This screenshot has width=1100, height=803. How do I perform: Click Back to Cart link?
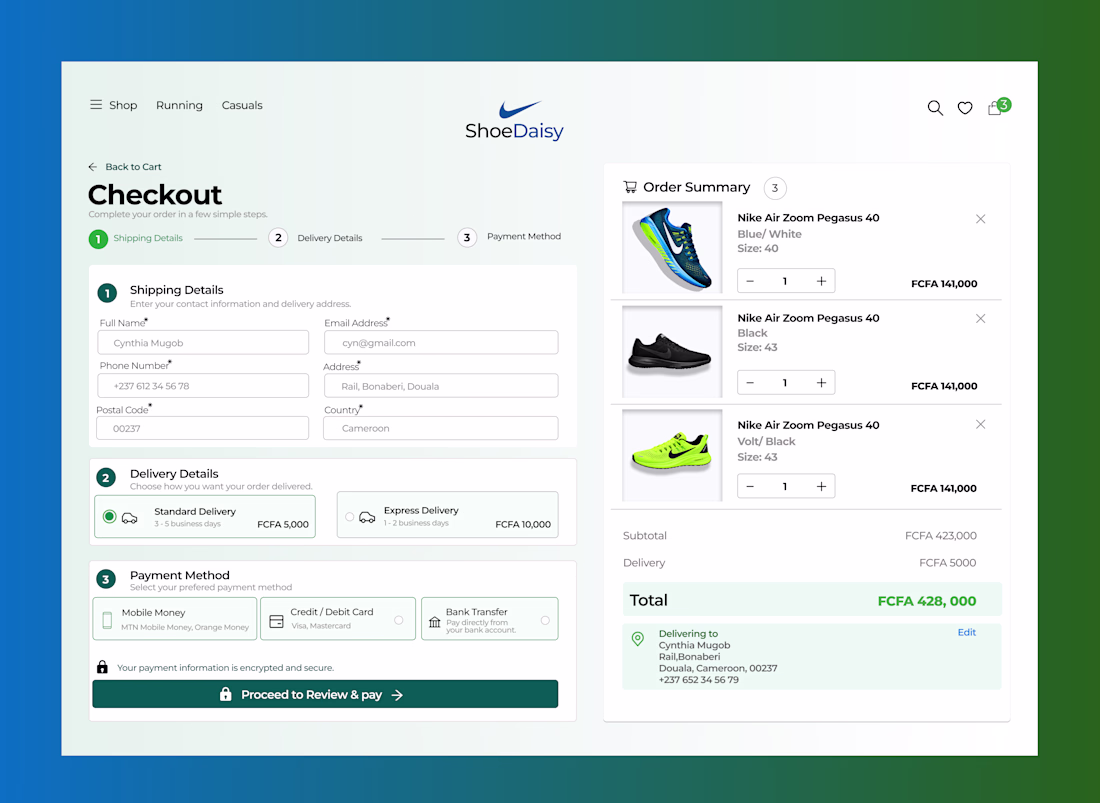pos(133,167)
